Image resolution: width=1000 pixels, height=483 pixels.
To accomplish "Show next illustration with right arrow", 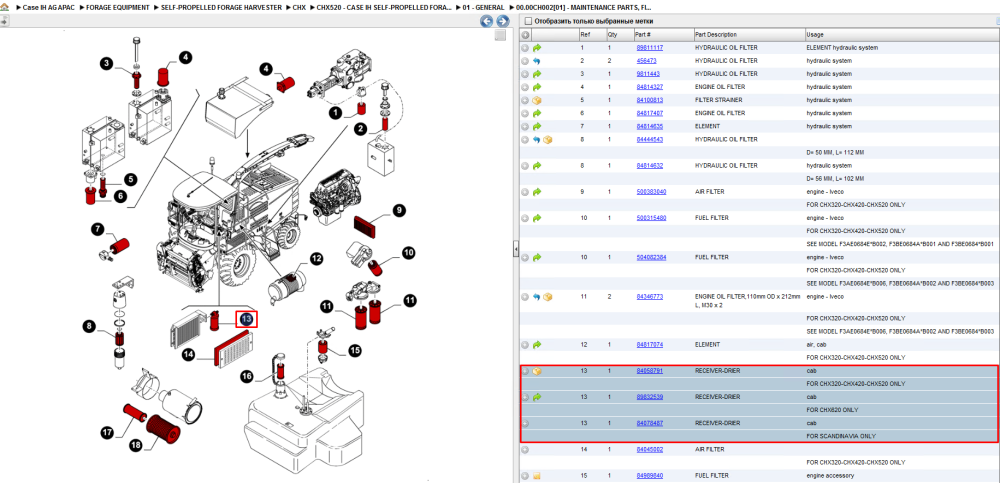I will (x=503, y=21).
